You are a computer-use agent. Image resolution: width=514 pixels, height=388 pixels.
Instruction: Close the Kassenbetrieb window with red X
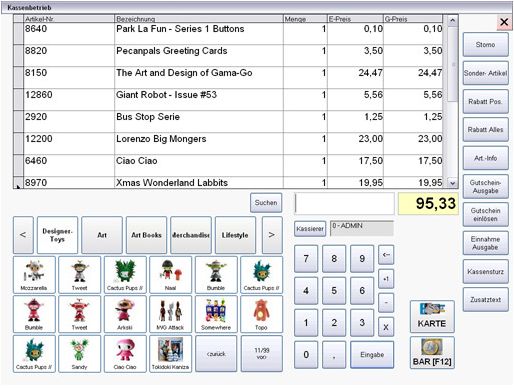coord(504,22)
